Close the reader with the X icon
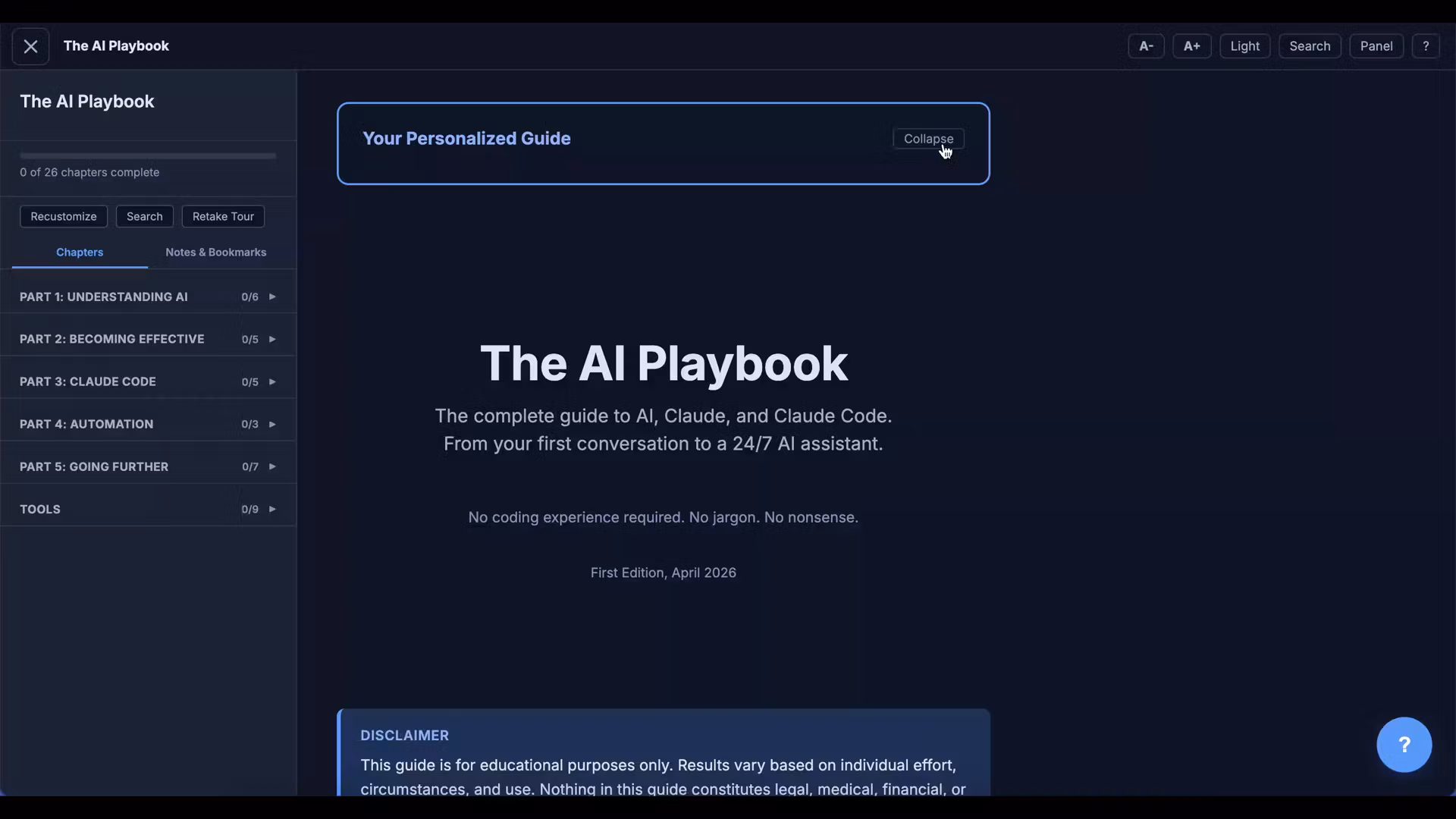Screen dimensions: 1456x819 point(30,46)
